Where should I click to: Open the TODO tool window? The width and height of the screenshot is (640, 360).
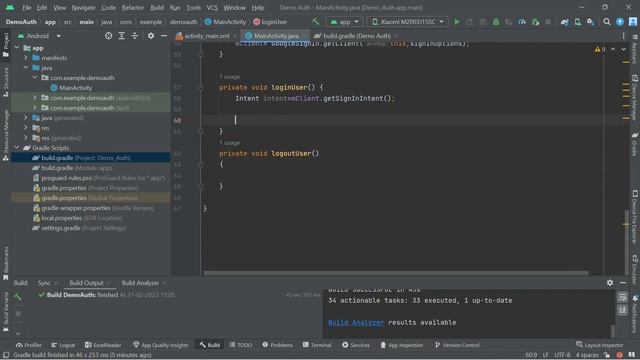click(240, 345)
